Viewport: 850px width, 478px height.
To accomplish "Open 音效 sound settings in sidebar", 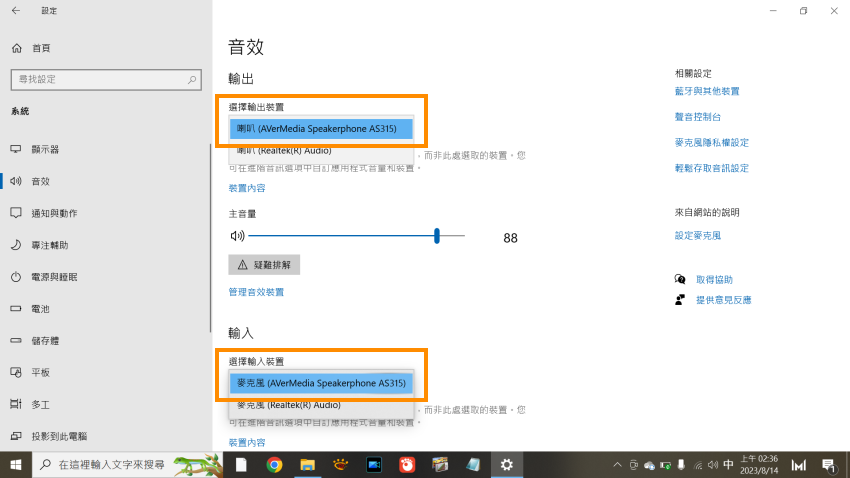I will (30, 181).
